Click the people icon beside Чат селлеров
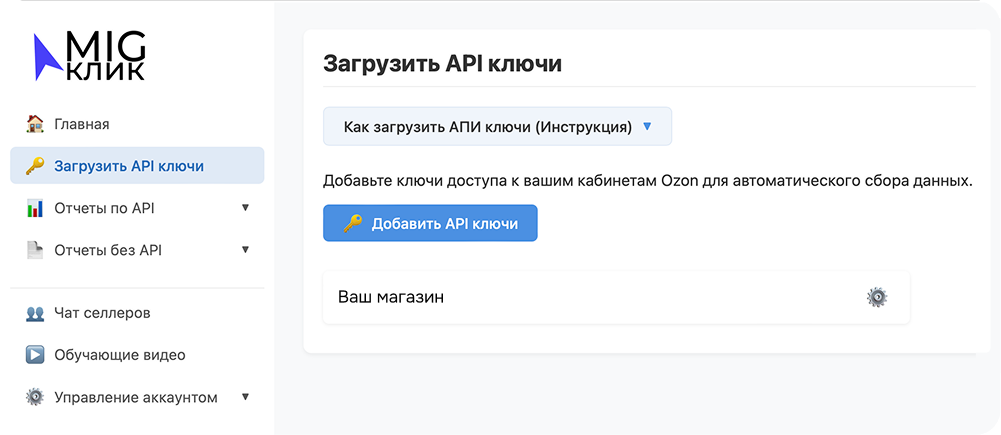This screenshot has width=1001, height=435. (35, 313)
